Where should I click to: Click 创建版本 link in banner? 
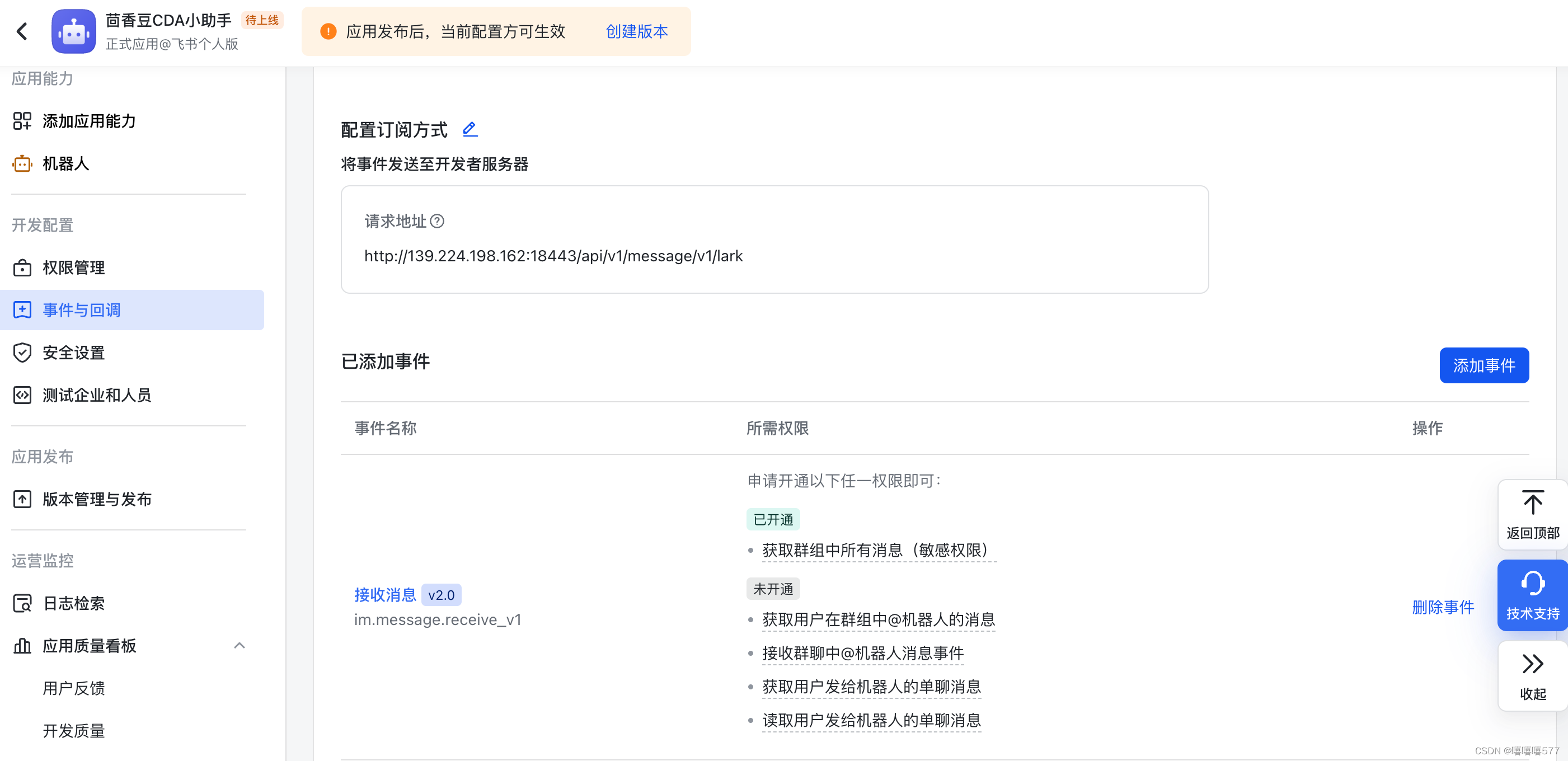636,31
